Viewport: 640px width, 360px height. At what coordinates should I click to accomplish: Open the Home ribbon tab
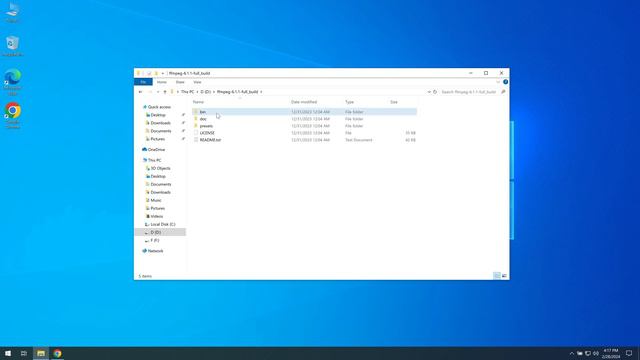click(162, 82)
